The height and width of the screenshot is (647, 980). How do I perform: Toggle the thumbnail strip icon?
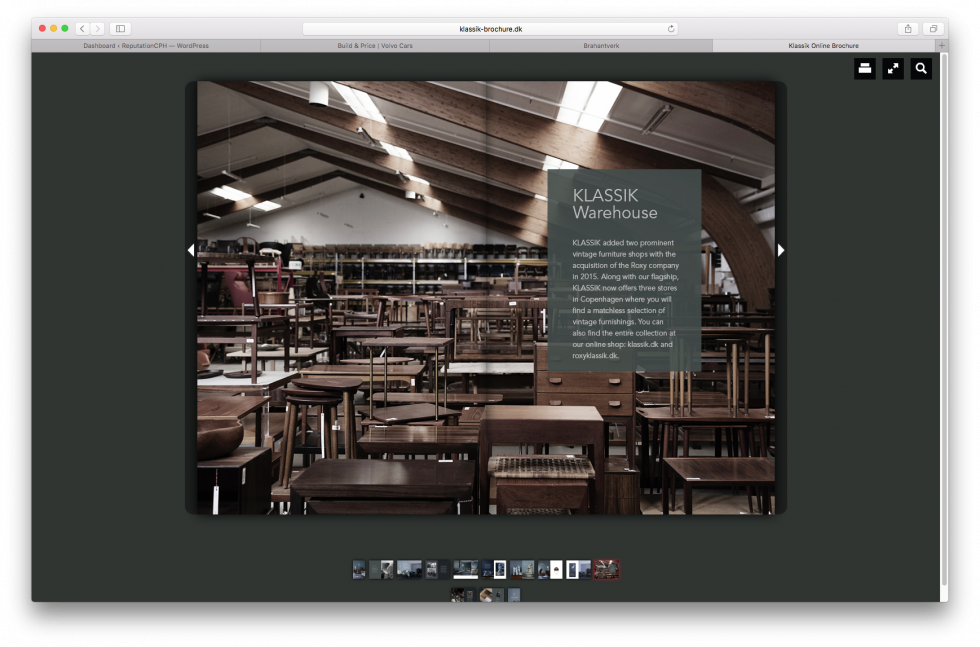[x=864, y=69]
